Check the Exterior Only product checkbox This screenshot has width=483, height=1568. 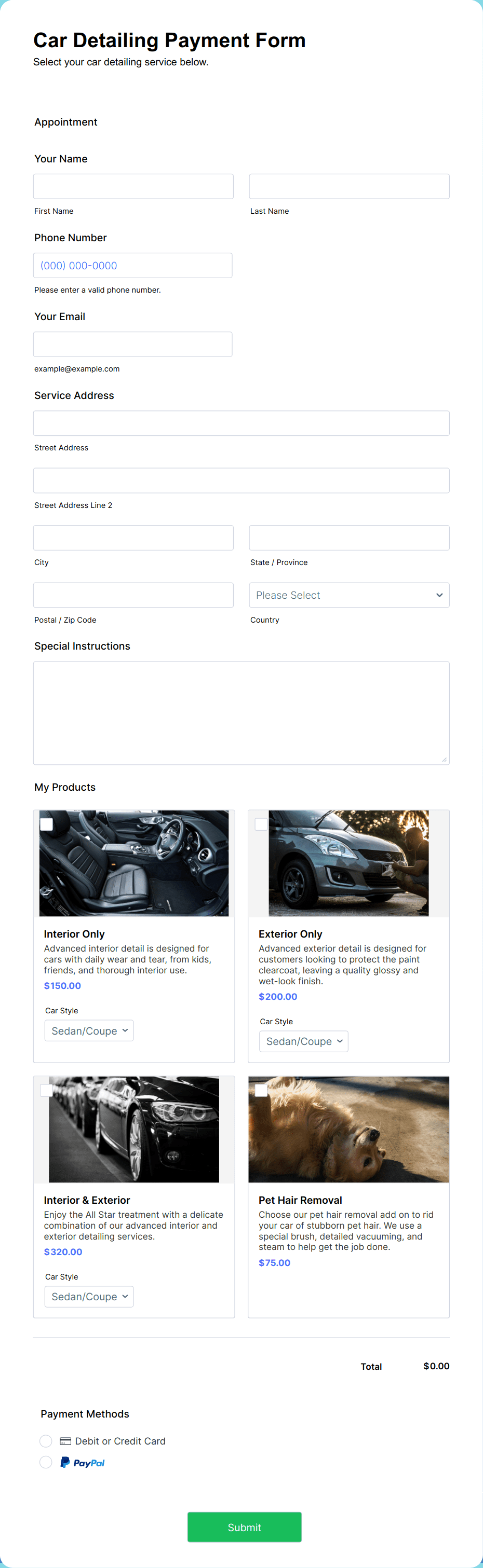[x=261, y=823]
